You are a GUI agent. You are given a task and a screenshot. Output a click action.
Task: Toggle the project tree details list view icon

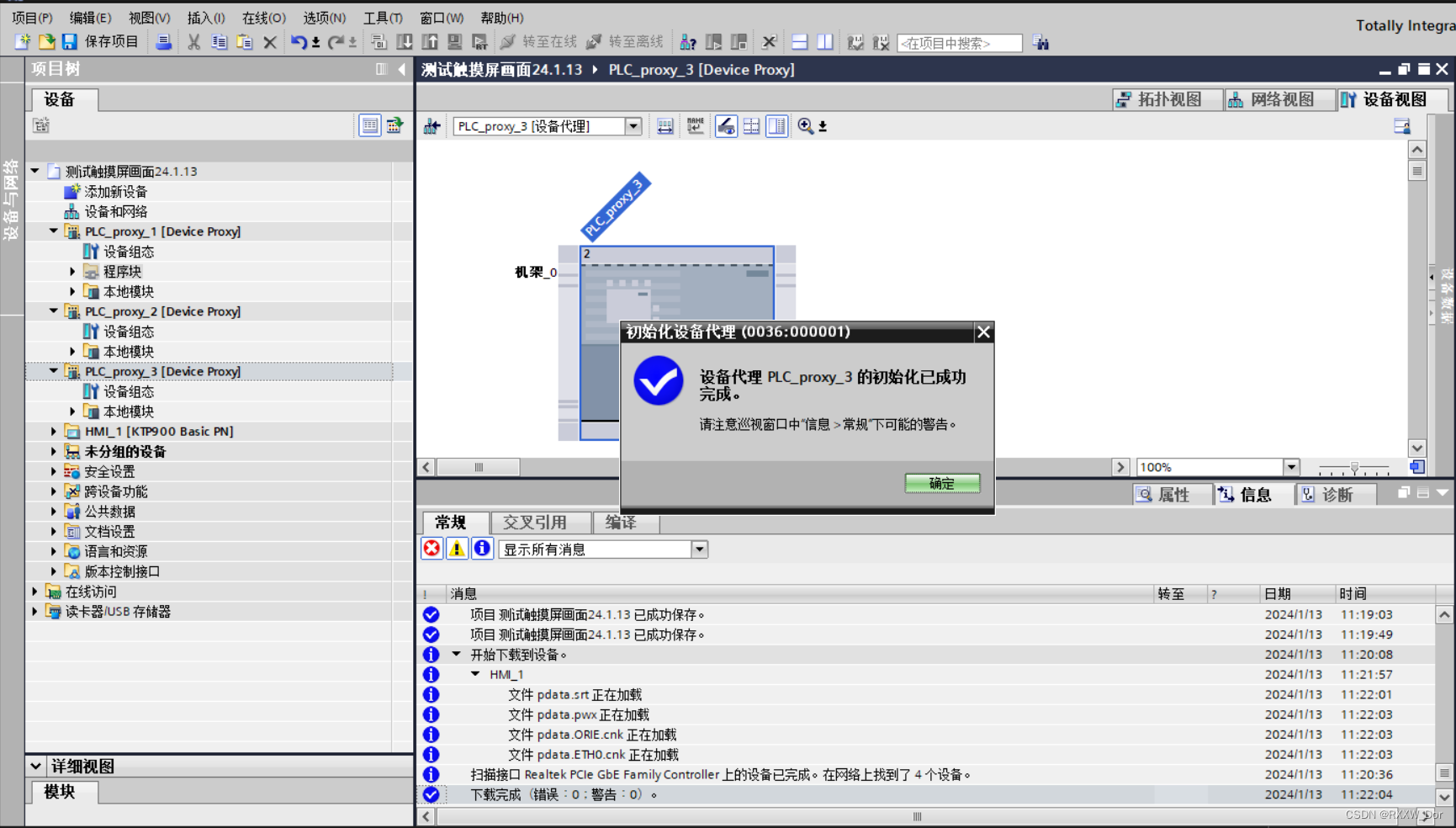coord(370,125)
